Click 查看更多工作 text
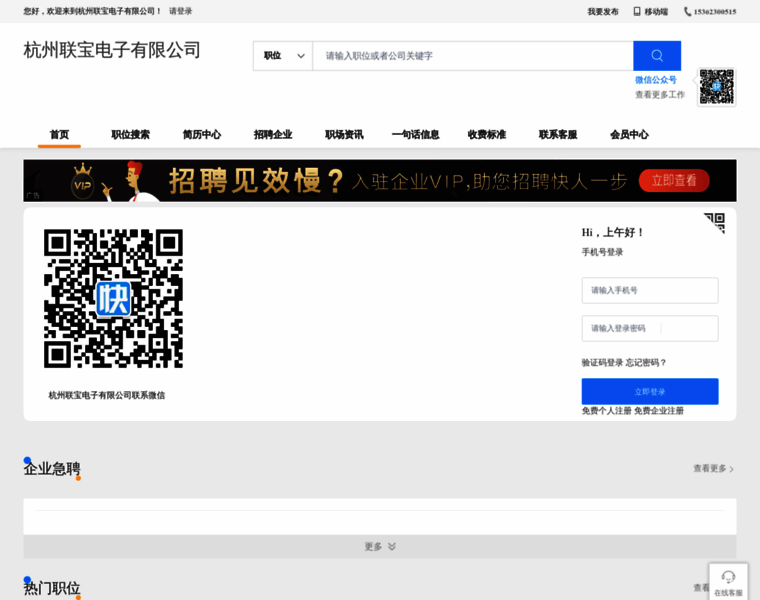 pos(660,95)
